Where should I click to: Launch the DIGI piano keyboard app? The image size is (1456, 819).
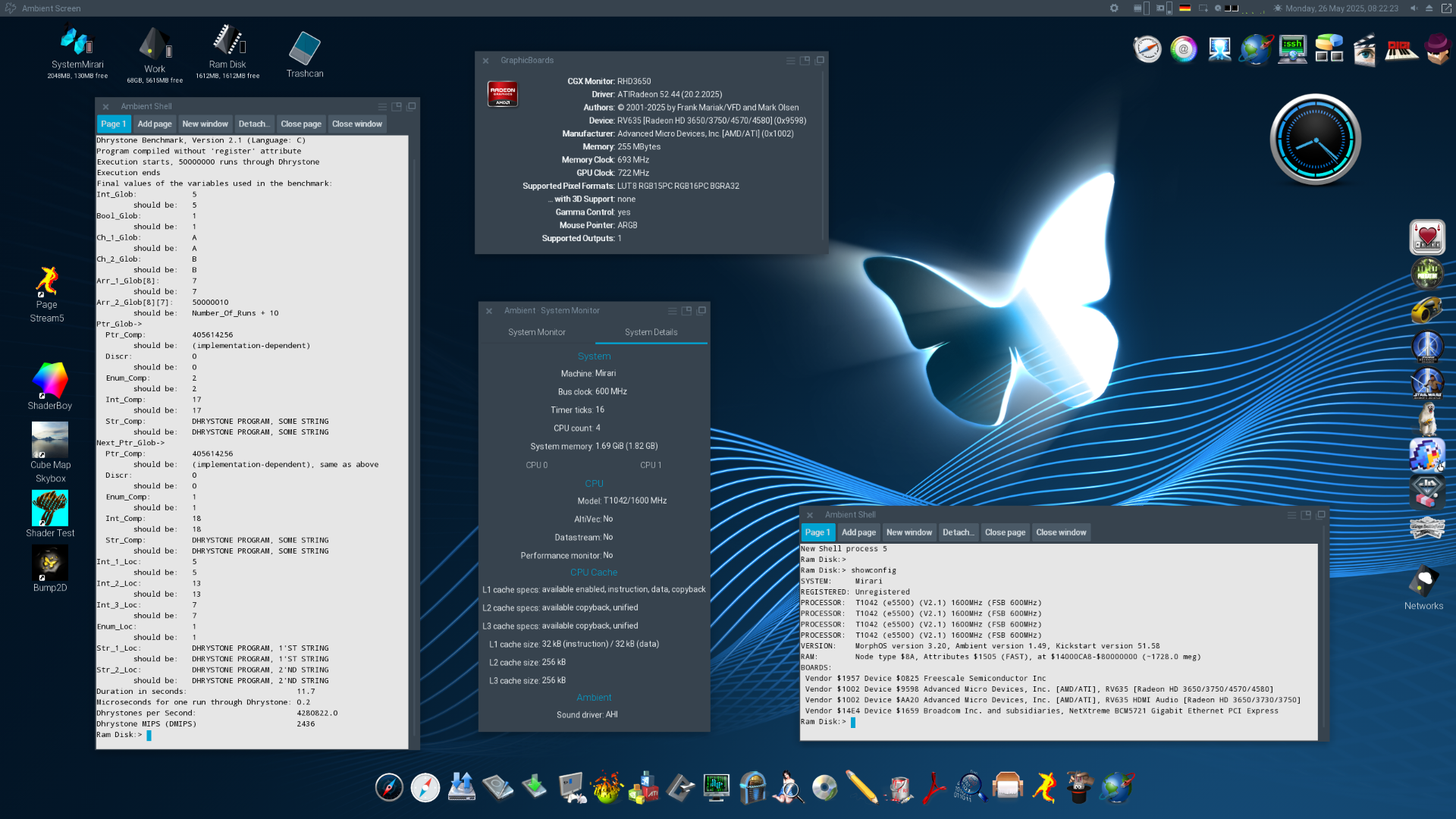tap(1401, 50)
